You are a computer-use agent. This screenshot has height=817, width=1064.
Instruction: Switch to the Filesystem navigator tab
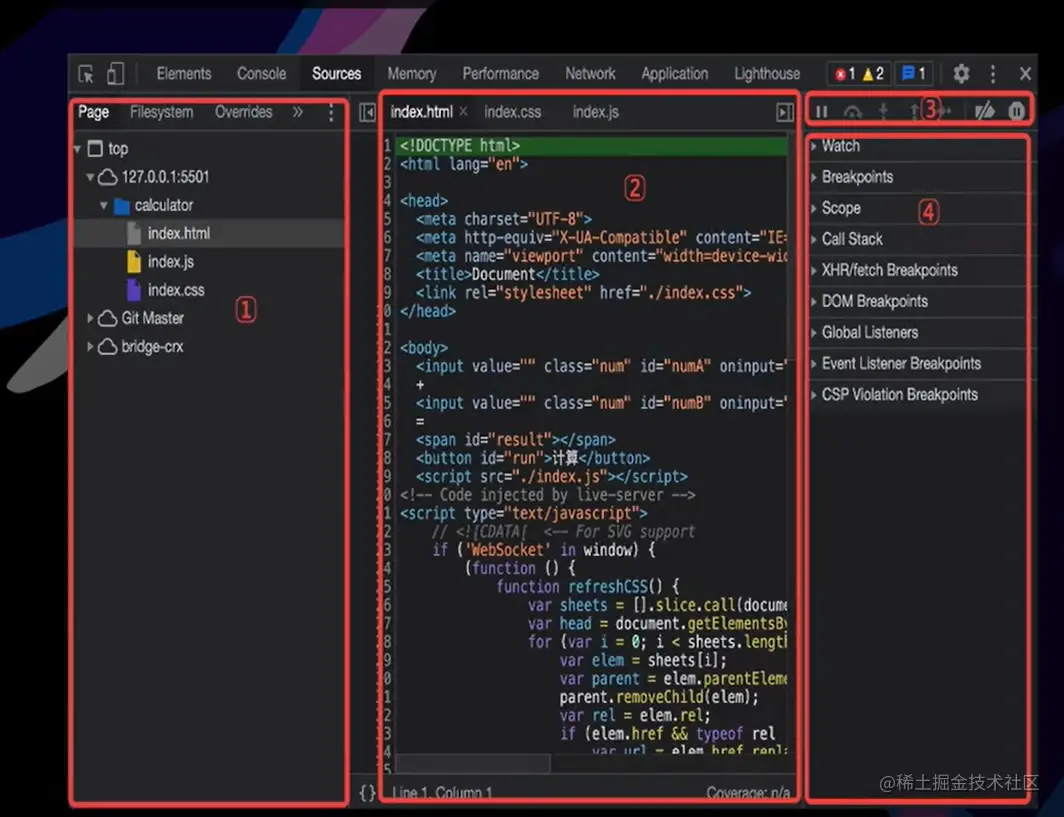[162, 112]
